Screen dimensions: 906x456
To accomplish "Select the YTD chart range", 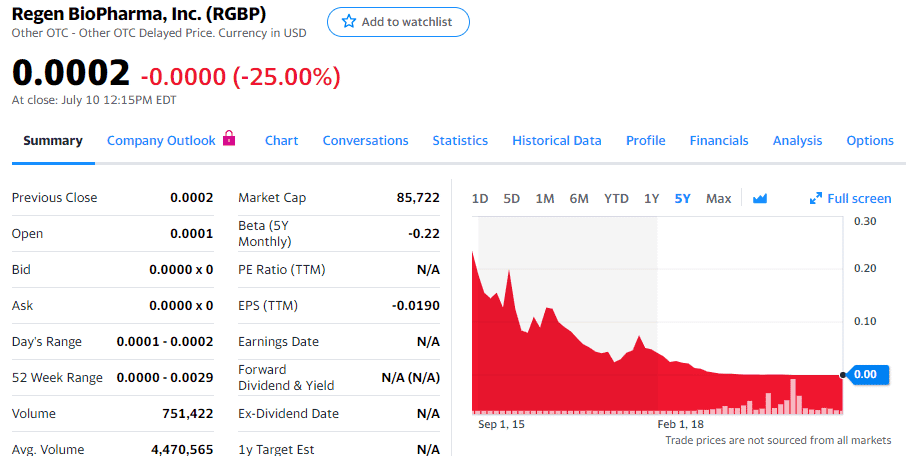I will tap(616, 198).
